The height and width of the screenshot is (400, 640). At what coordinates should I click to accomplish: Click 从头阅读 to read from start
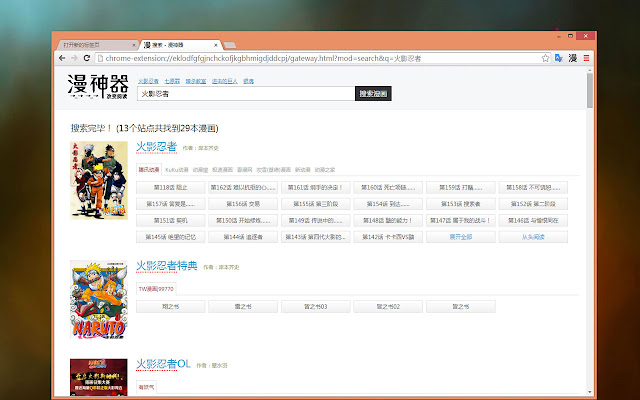533,237
